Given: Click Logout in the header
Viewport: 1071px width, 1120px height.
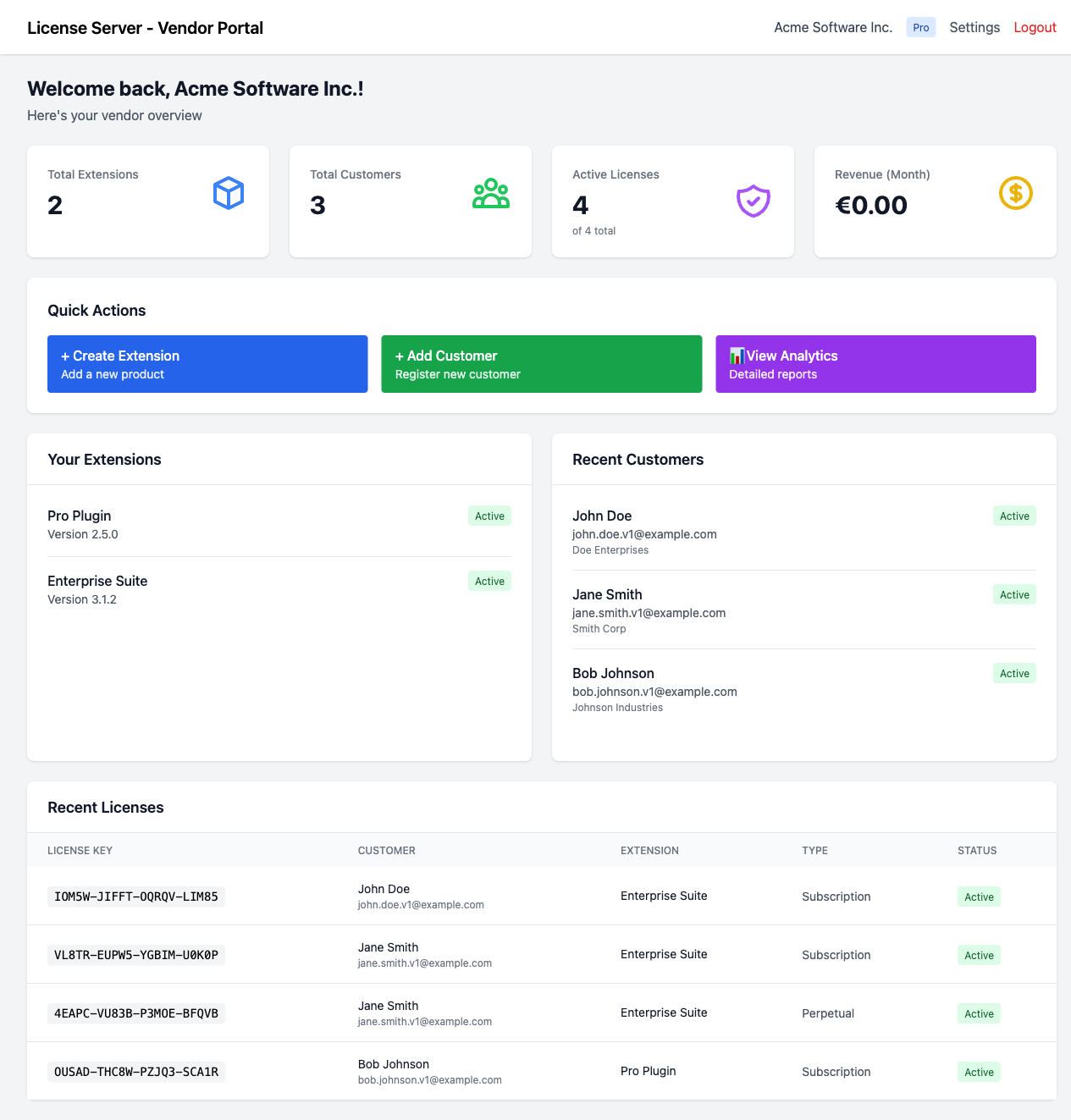Looking at the screenshot, I should click(1034, 27).
